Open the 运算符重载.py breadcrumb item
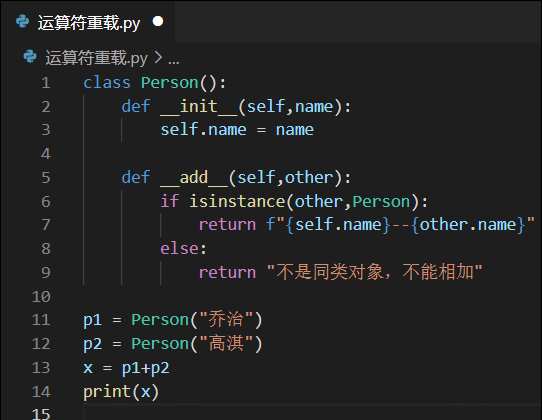The image size is (542, 420). [x=96, y=58]
